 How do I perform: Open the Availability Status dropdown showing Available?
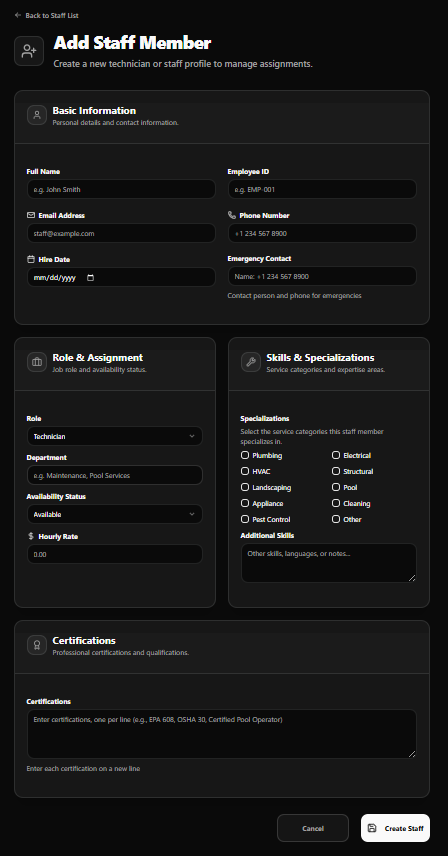click(115, 514)
